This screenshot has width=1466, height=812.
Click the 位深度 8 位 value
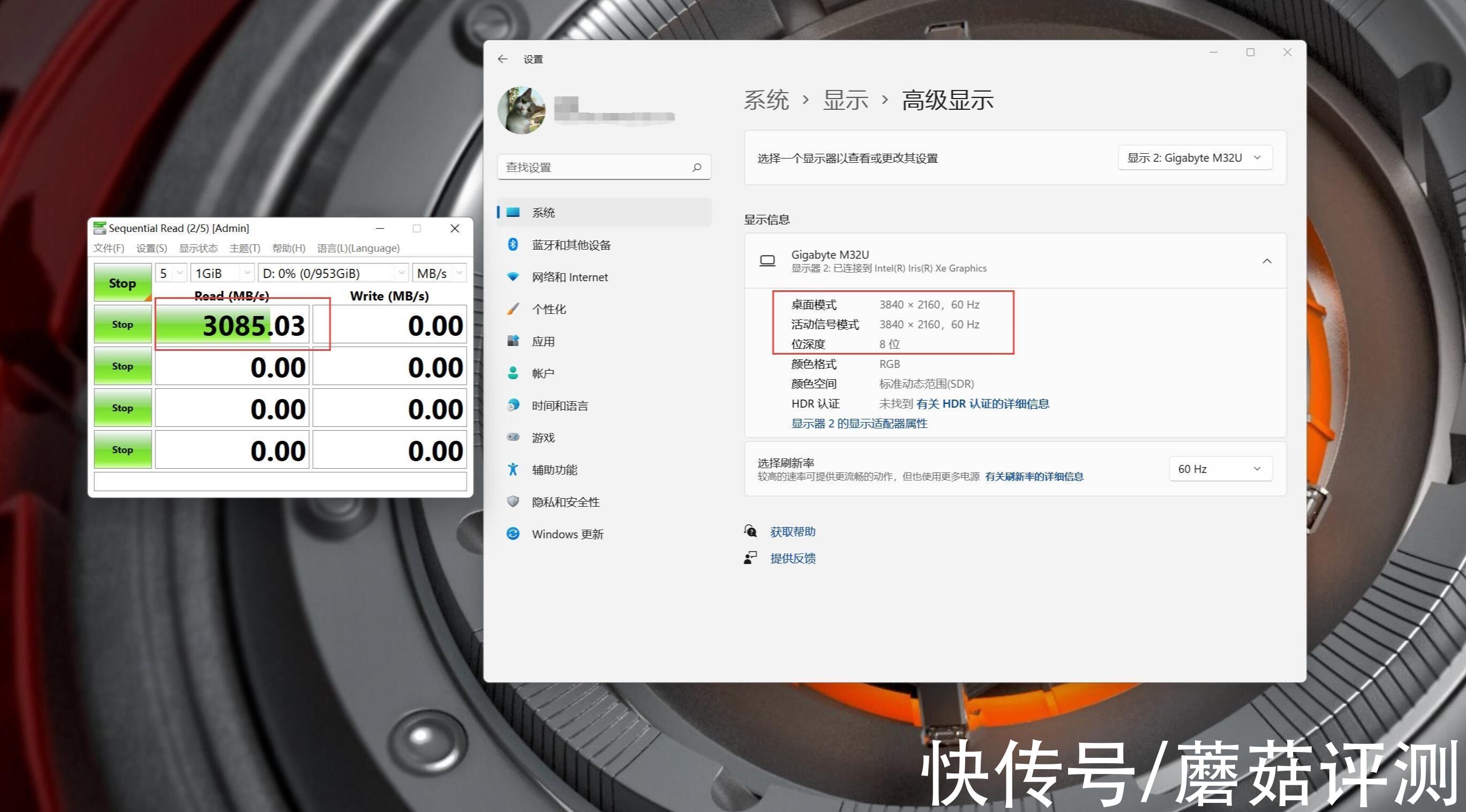[x=890, y=344]
